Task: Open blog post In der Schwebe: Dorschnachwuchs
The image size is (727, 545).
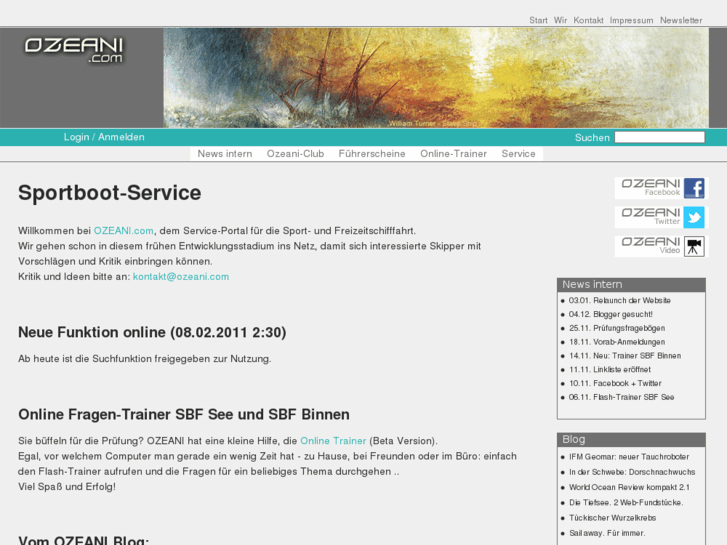Action: 632,472
